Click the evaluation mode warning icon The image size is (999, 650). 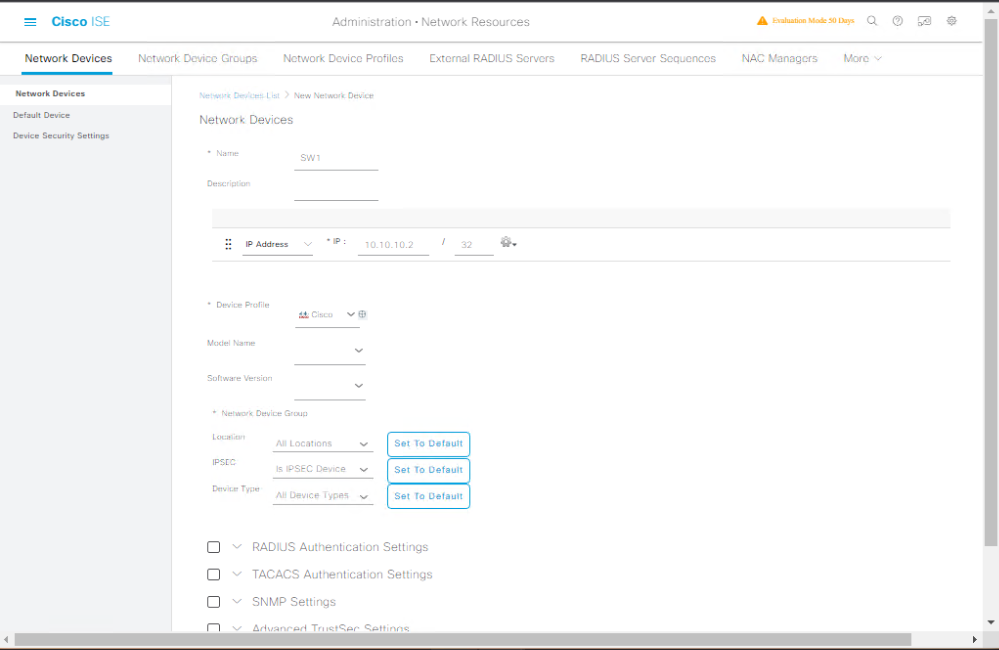click(762, 21)
